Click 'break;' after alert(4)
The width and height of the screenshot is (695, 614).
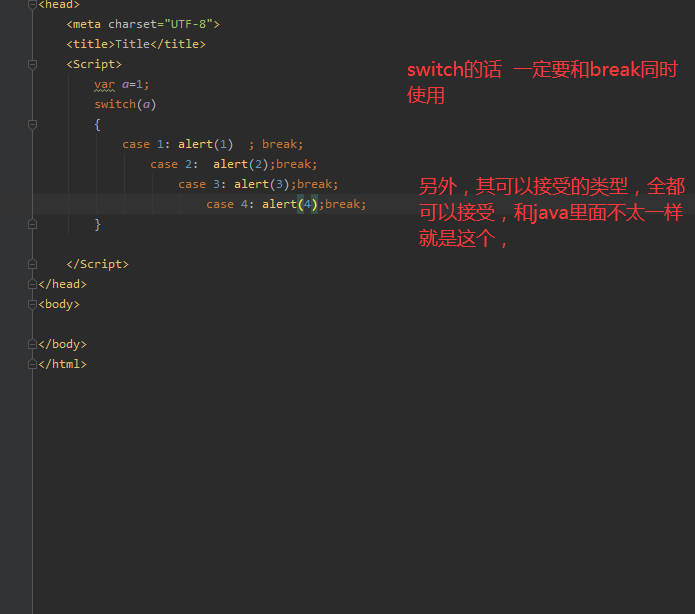click(346, 204)
